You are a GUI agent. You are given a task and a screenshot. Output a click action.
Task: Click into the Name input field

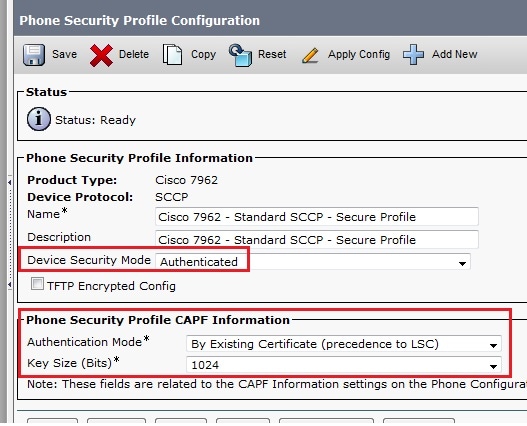[x=317, y=217]
